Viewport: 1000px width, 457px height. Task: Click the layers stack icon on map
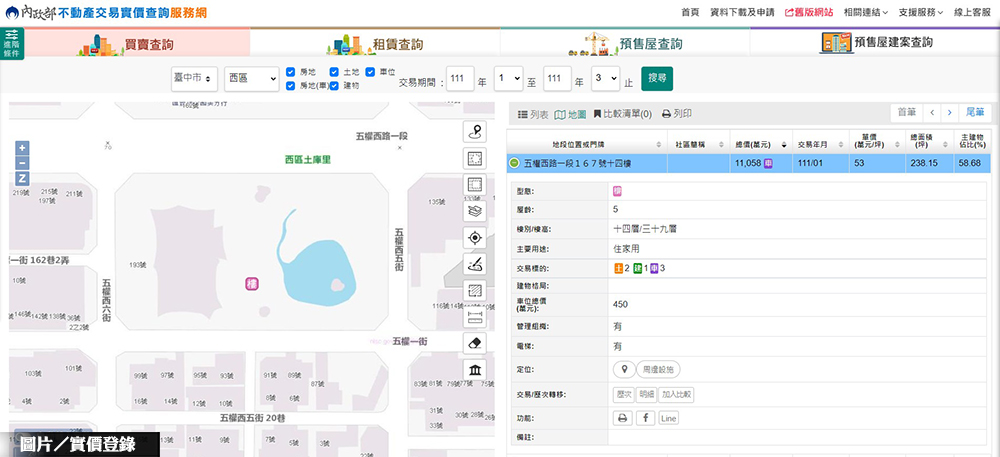click(475, 211)
